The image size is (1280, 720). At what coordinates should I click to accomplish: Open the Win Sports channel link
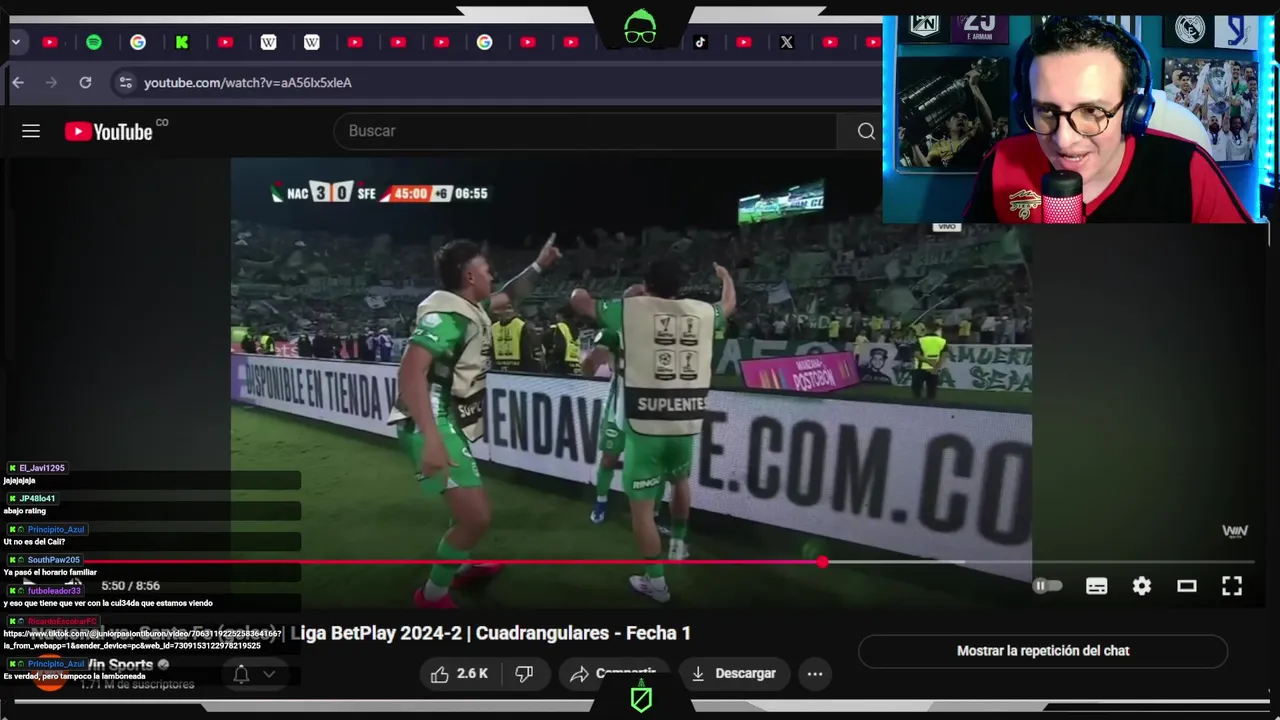point(118,665)
